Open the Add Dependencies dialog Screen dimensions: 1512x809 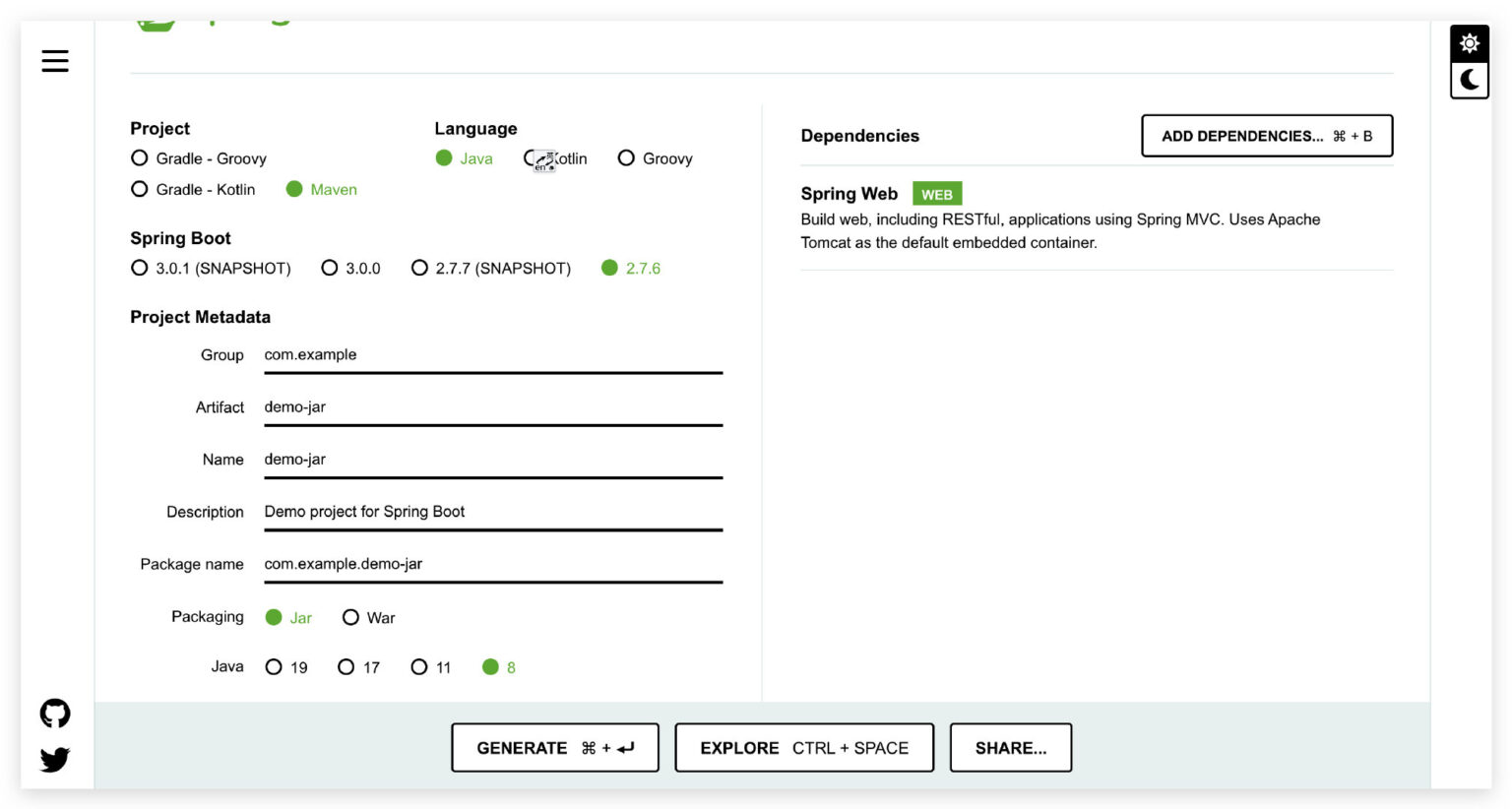[1266, 135]
